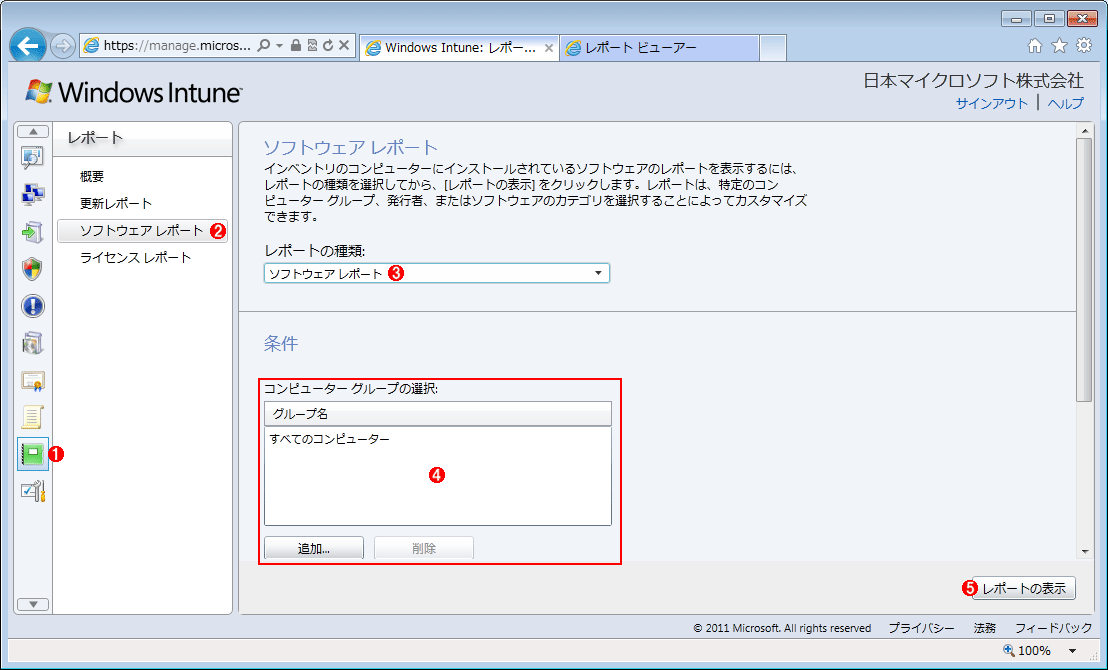Open the Computers workspace icon

(x=33, y=194)
